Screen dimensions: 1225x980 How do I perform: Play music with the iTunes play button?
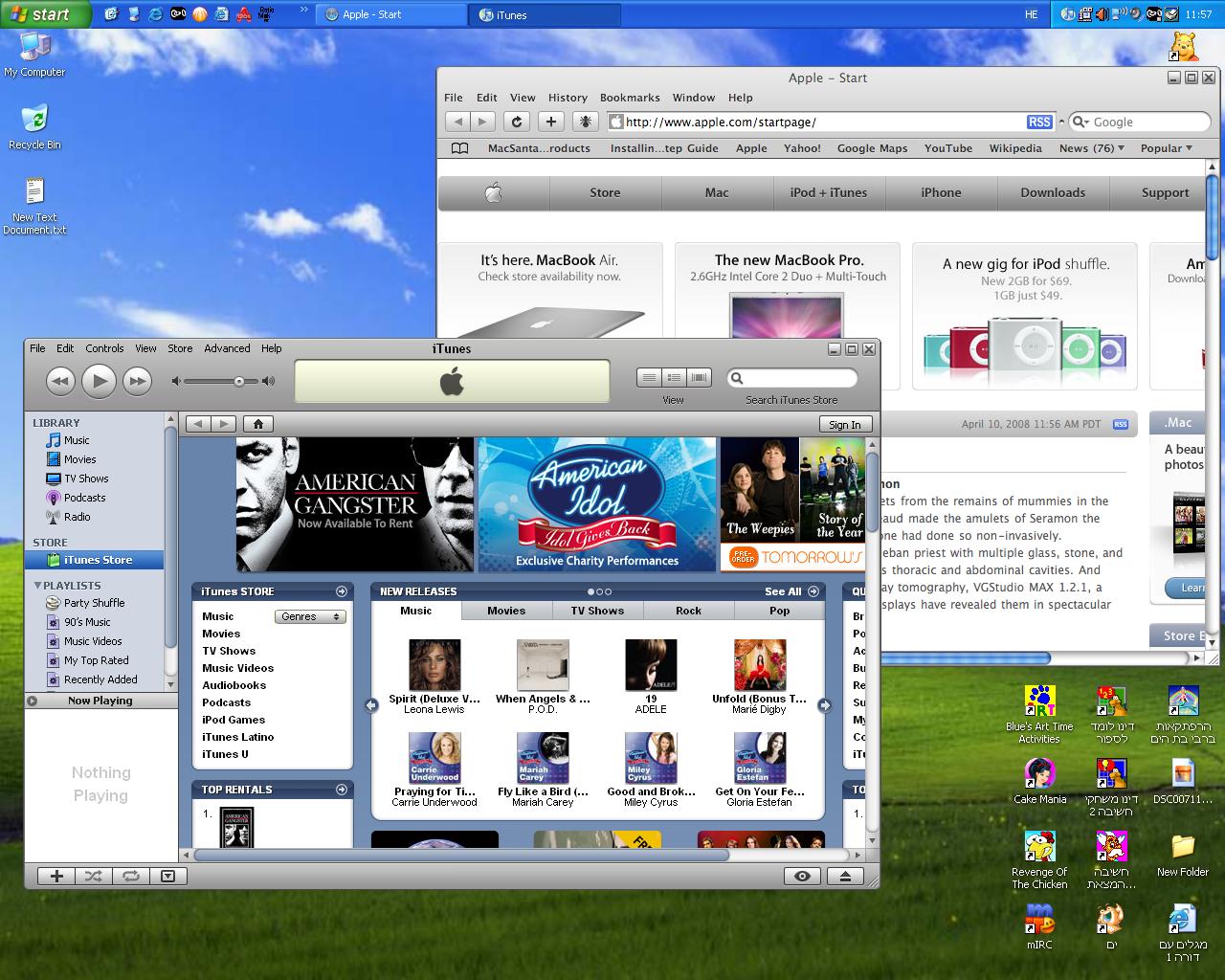pos(99,381)
